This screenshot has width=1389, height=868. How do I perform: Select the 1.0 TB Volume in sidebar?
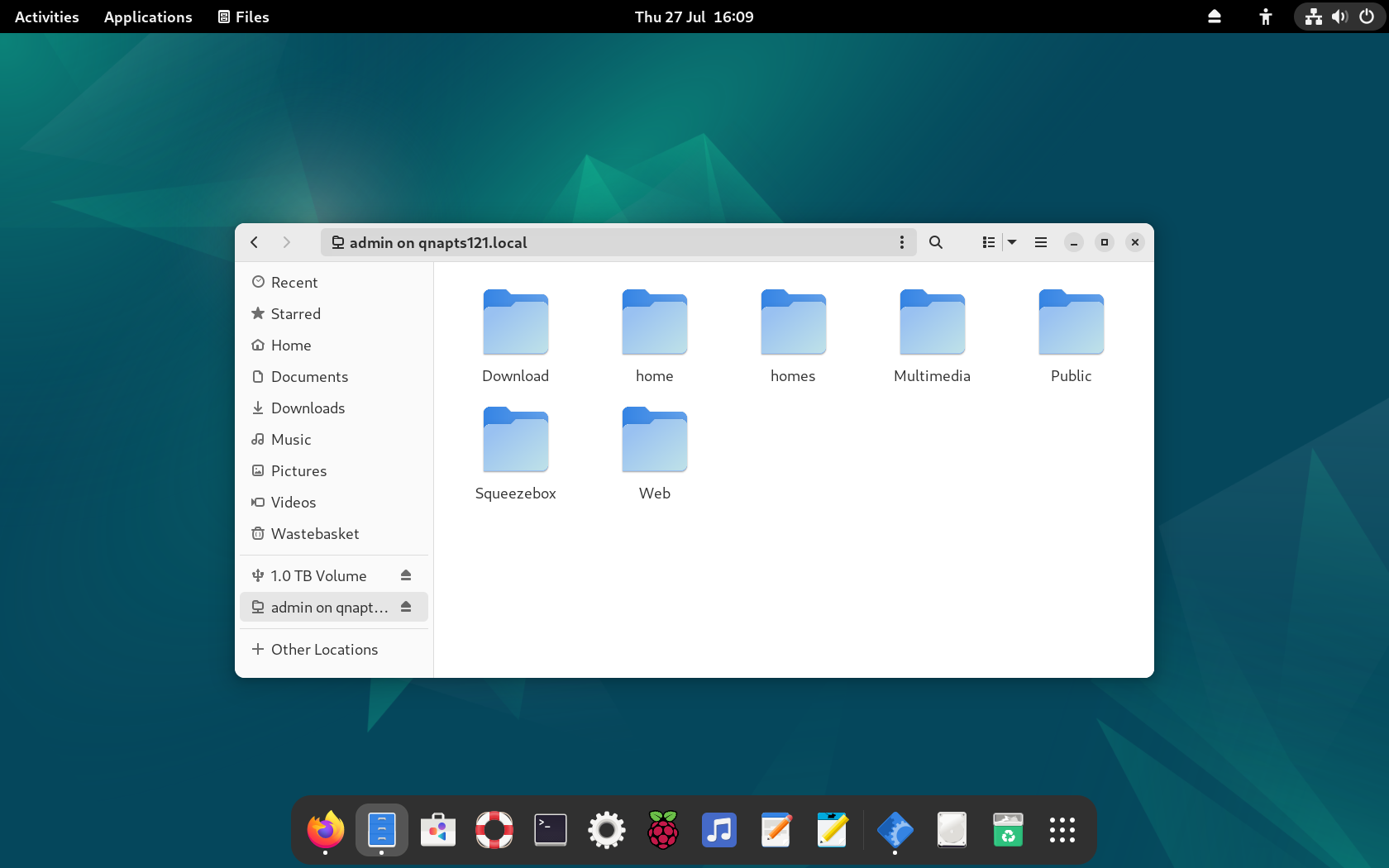[334, 576]
